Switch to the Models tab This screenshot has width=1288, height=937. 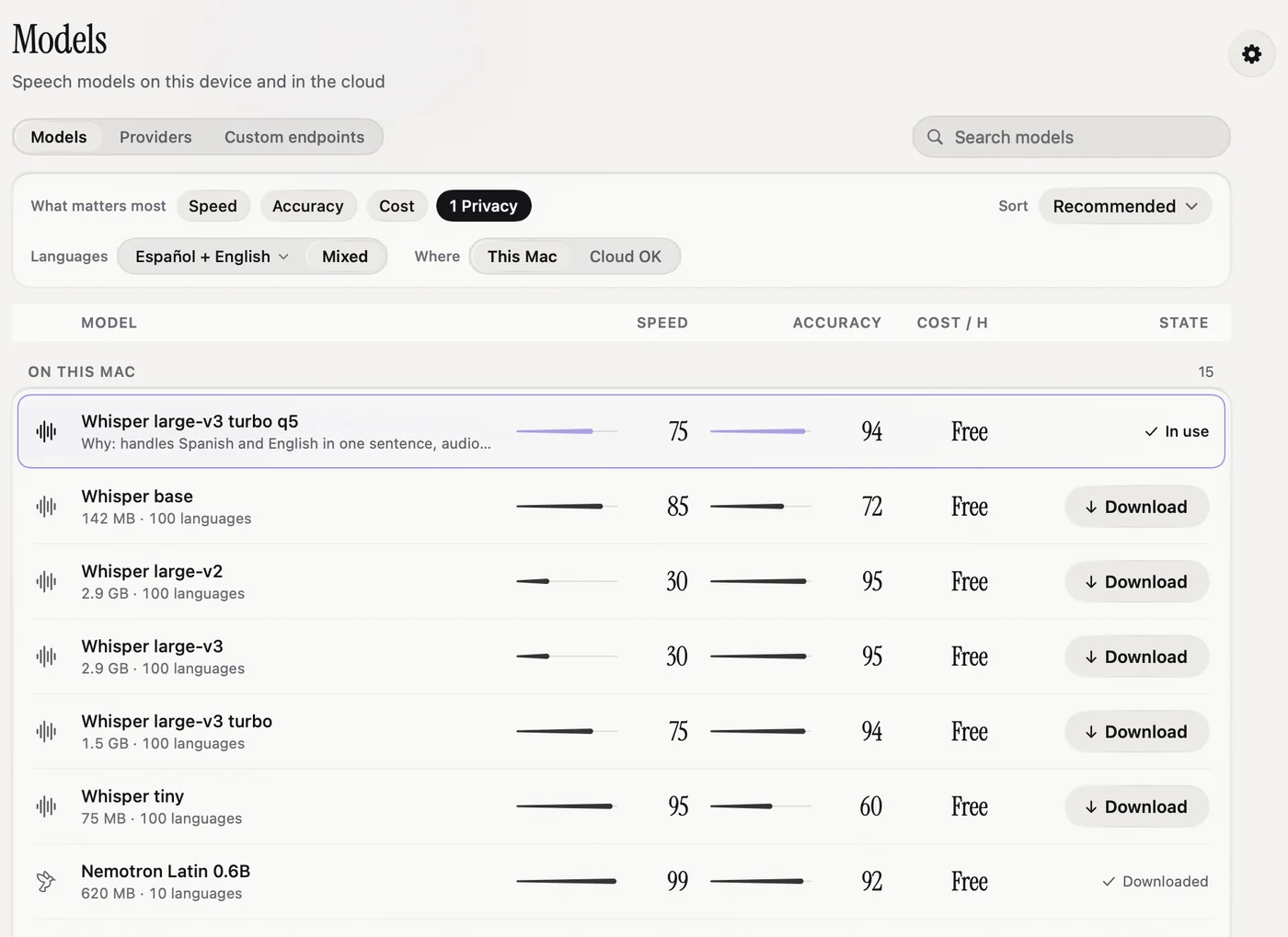(x=59, y=137)
